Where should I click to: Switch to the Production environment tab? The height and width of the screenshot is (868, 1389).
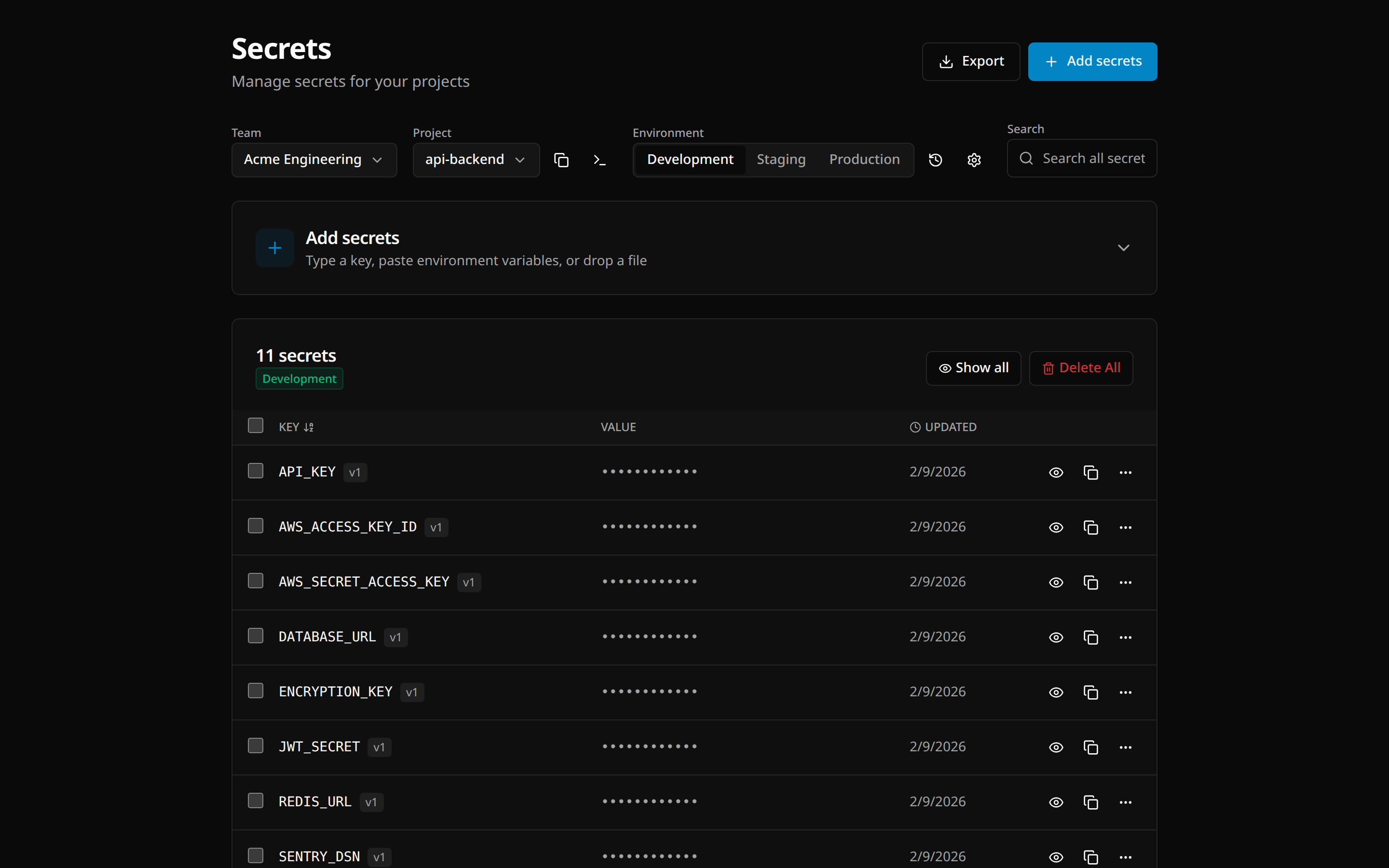[864, 160]
